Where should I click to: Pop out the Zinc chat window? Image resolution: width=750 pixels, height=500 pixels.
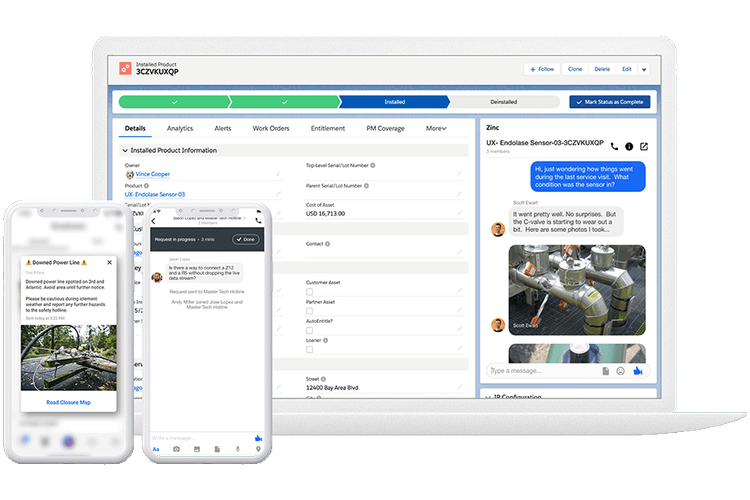644,146
